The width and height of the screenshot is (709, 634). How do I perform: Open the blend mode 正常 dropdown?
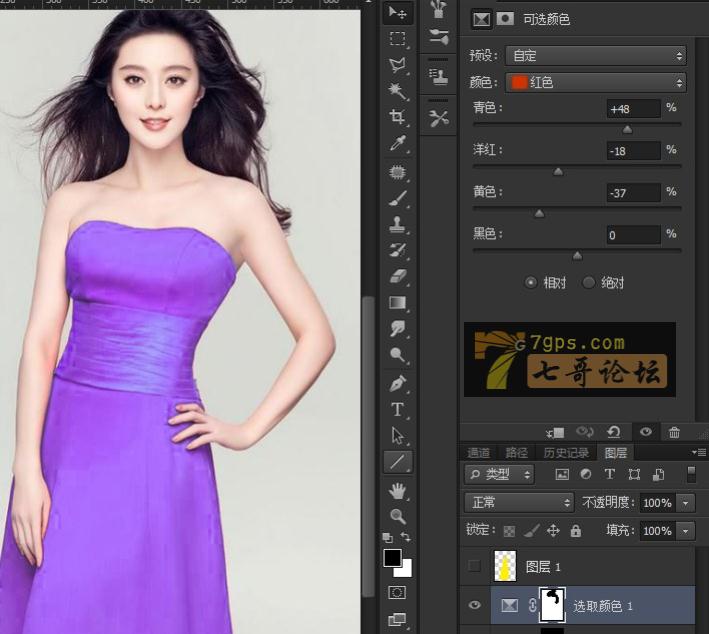coord(519,502)
